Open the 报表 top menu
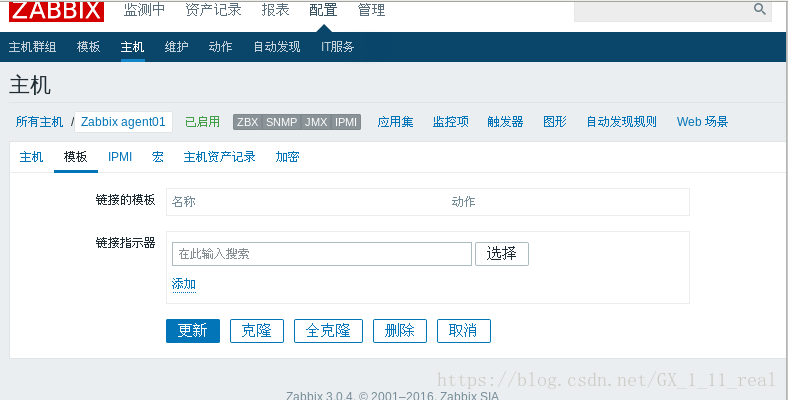788x400 pixels. pos(275,10)
